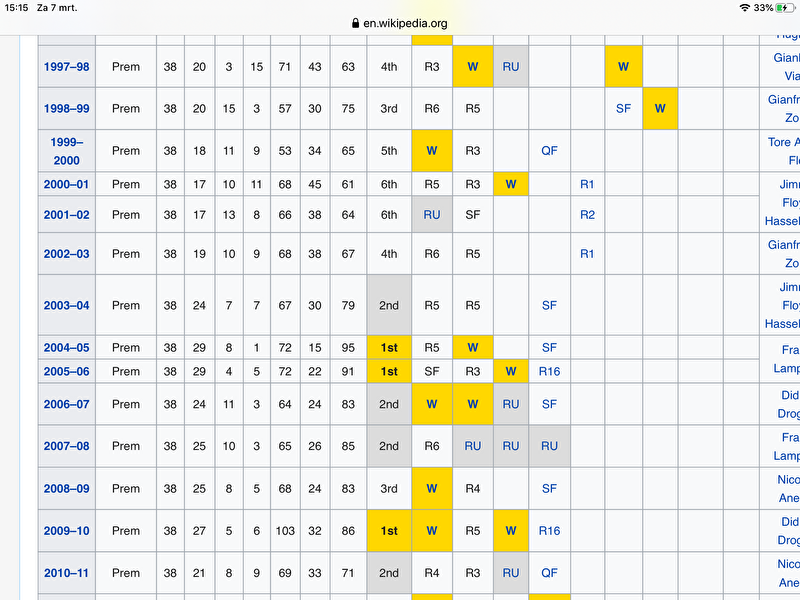The image size is (800, 600).
Task: Select the 2004–05 season link
Action: click(66, 347)
